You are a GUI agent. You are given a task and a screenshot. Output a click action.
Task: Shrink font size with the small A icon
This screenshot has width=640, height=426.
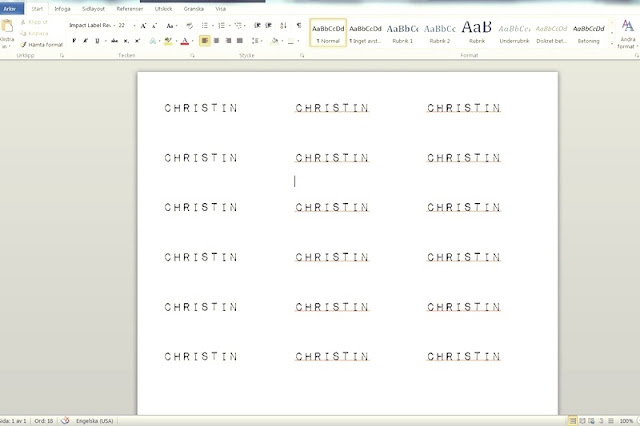pos(154,26)
